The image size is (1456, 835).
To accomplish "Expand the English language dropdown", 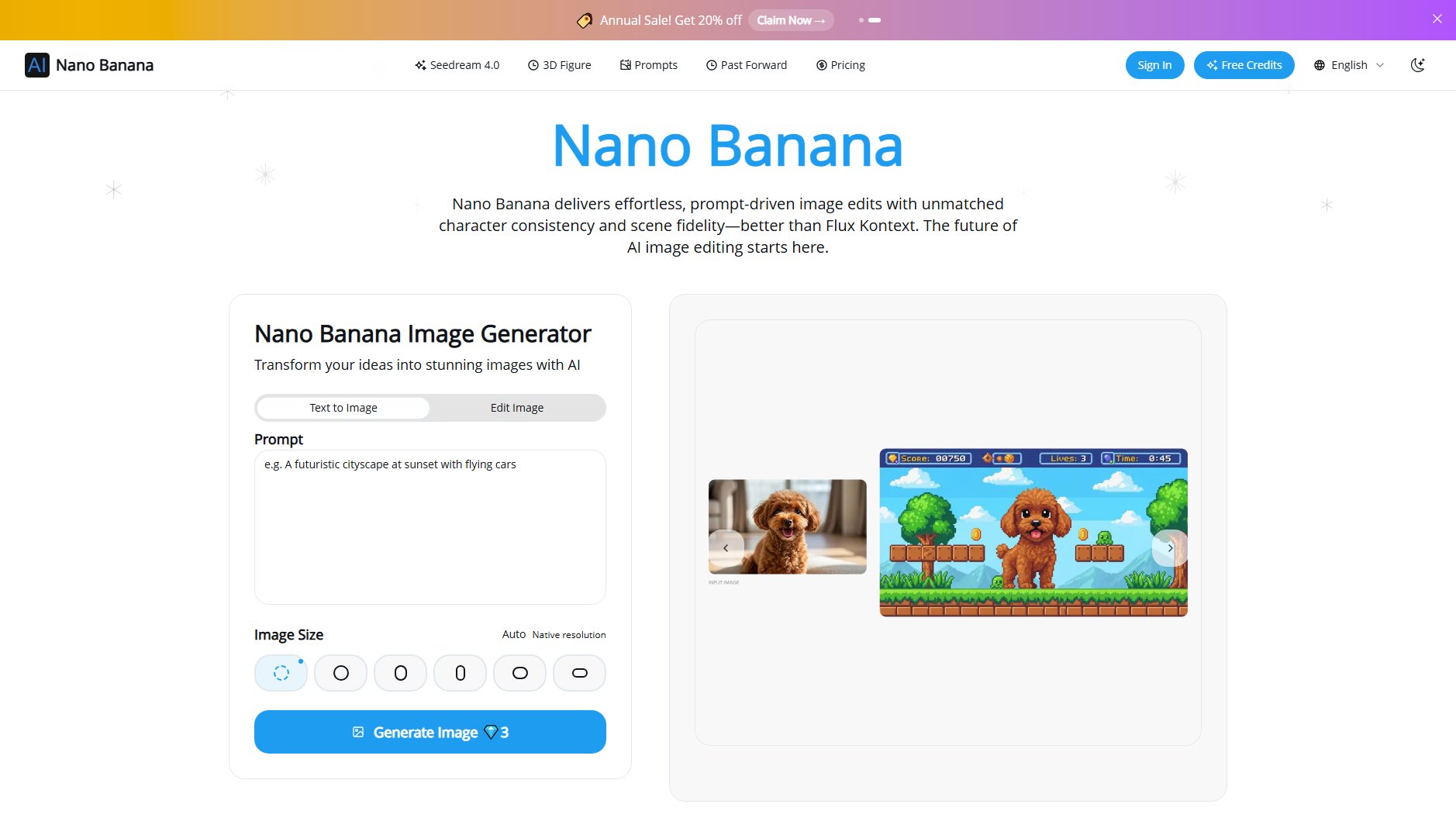I will 1349,65.
